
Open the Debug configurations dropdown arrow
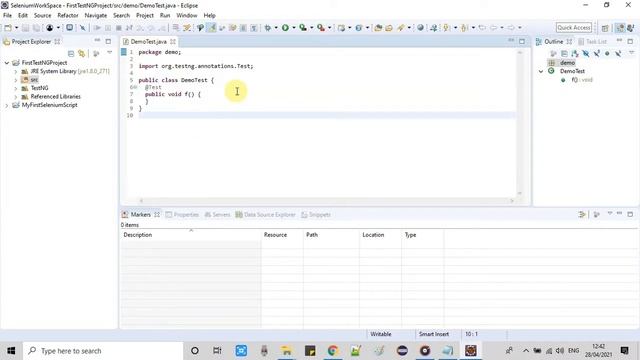[276, 28]
